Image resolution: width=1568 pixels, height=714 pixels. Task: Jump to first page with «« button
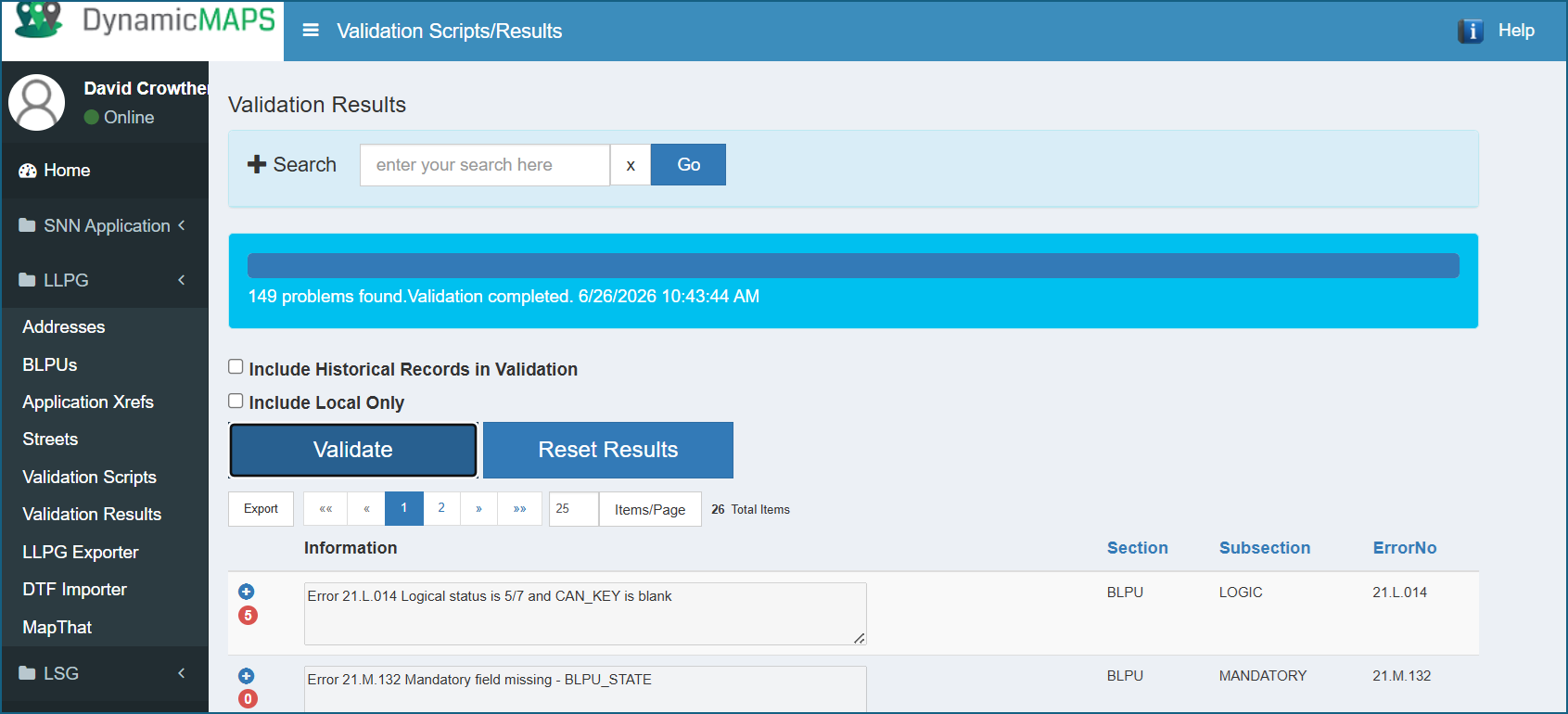(x=325, y=508)
